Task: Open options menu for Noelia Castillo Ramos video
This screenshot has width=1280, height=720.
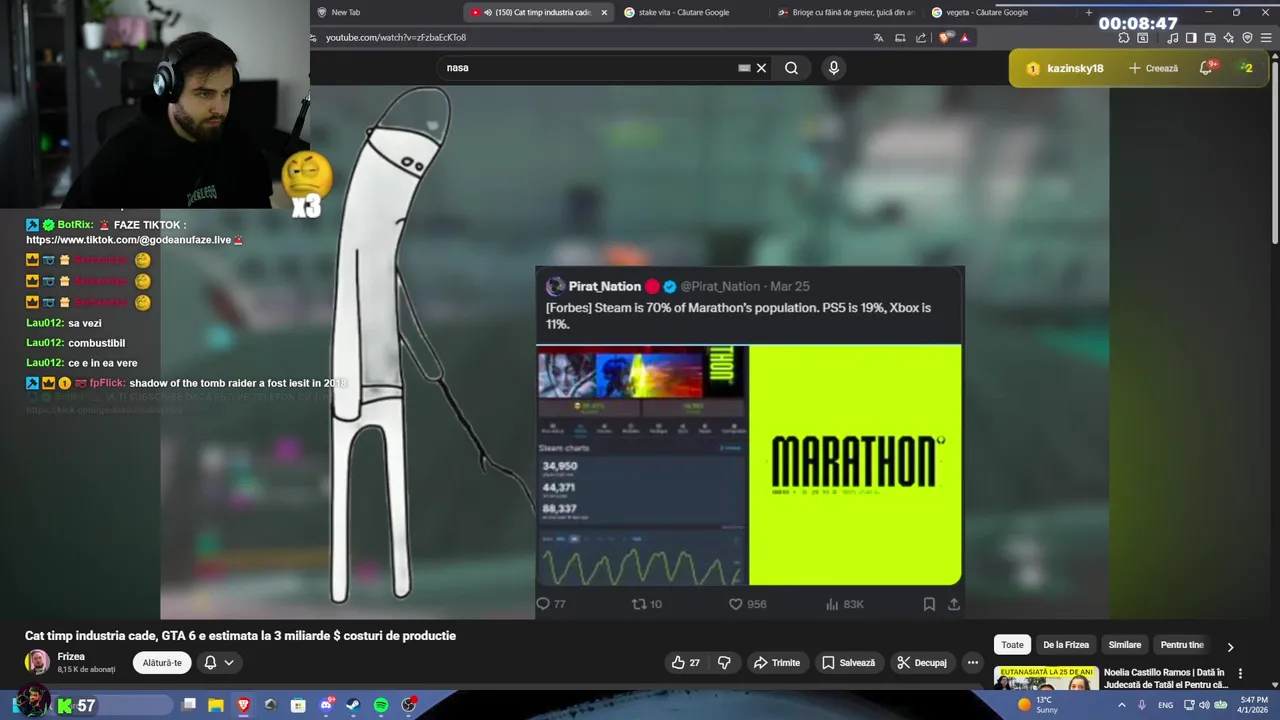Action: pos(1240,674)
